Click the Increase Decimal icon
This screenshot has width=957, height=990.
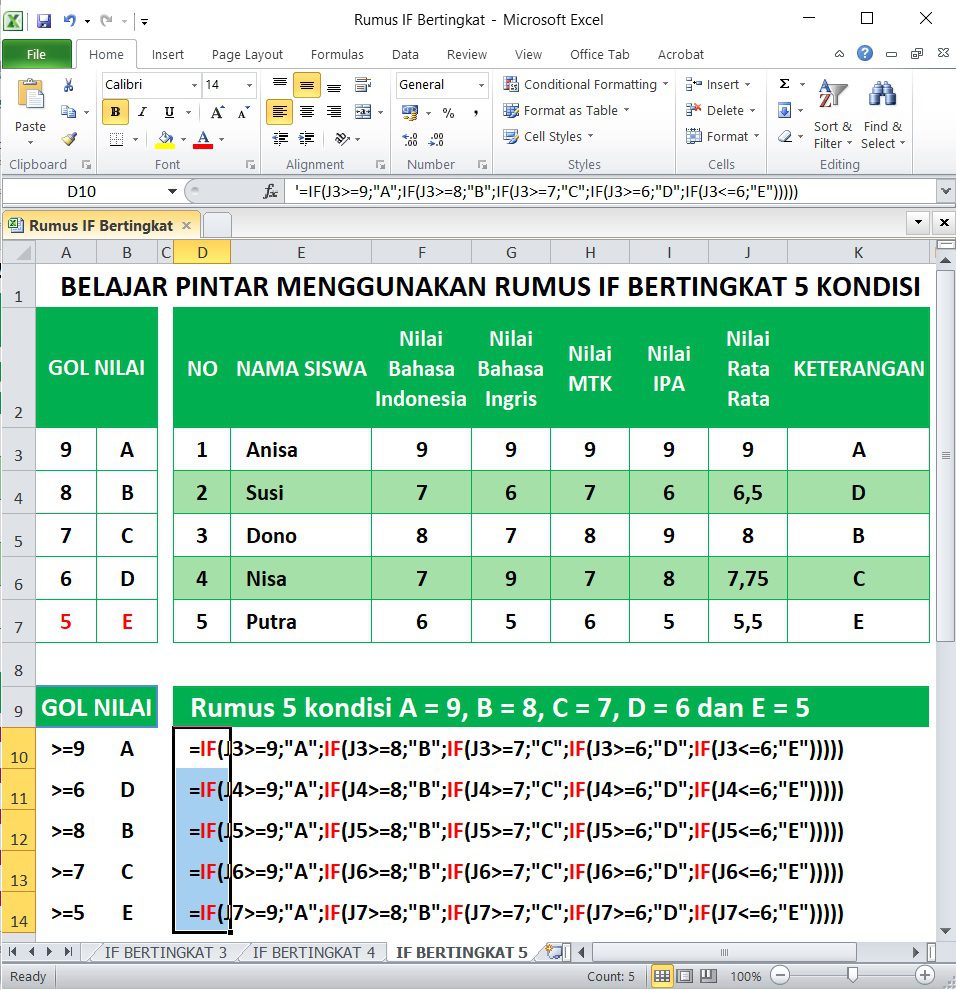[x=410, y=139]
